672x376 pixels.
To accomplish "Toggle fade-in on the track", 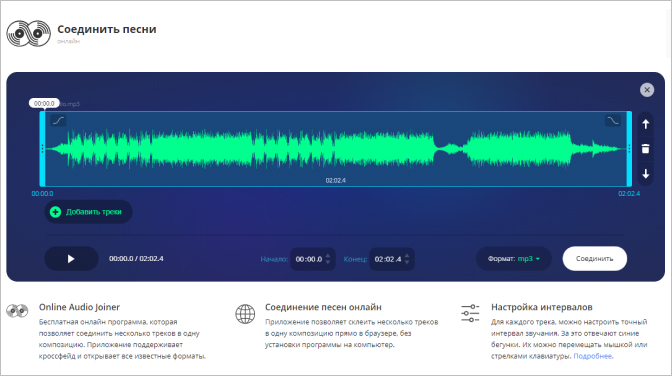I will pyautogui.click(x=58, y=120).
